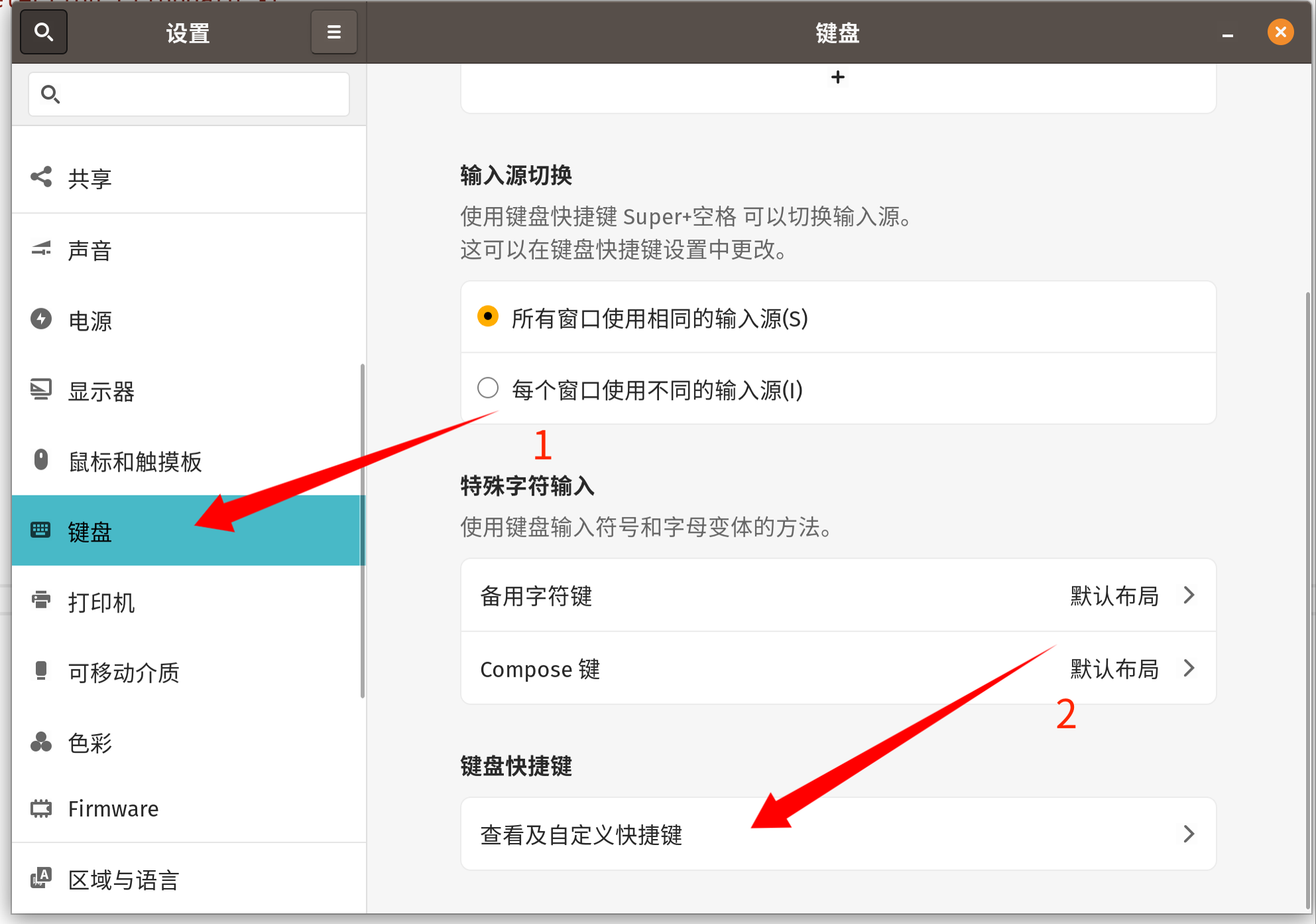
Task: Click the keyboard icon beside 键盘
Action: tap(41, 530)
